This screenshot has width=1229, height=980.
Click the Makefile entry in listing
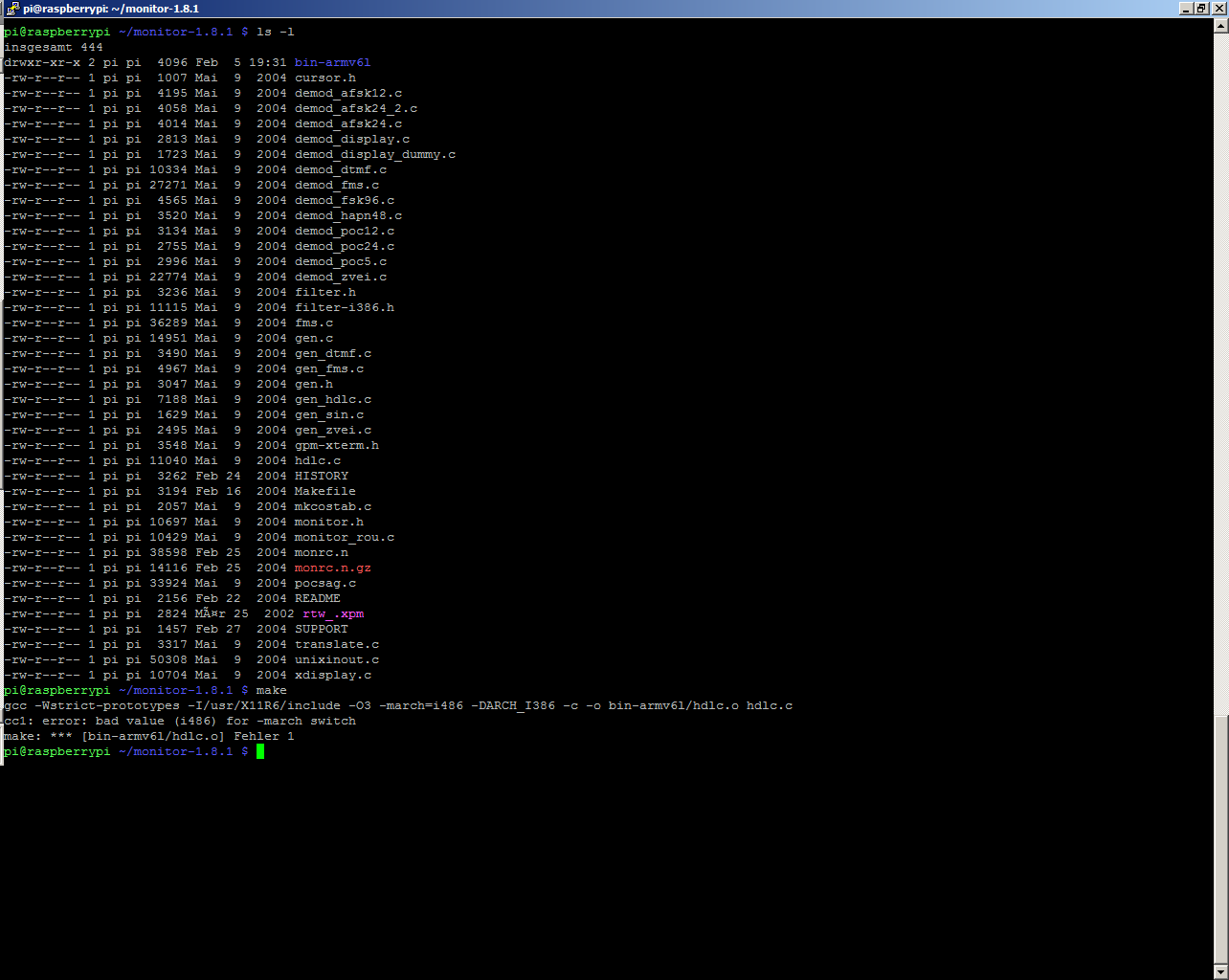324,491
